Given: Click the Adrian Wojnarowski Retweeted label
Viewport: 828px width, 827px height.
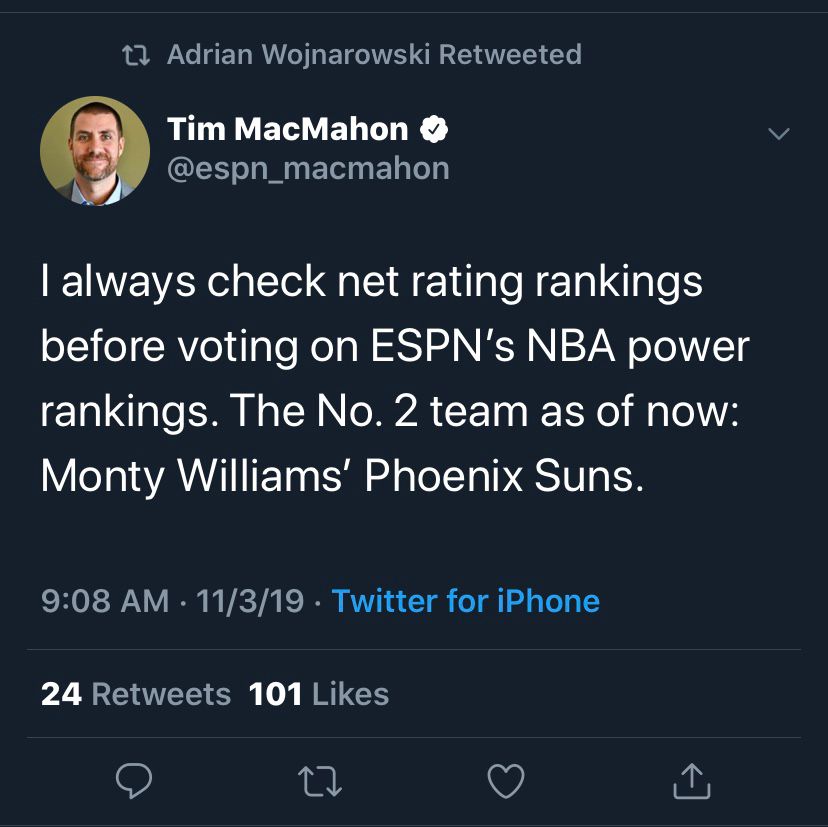Looking at the screenshot, I should pyautogui.click(x=374, y=54).
